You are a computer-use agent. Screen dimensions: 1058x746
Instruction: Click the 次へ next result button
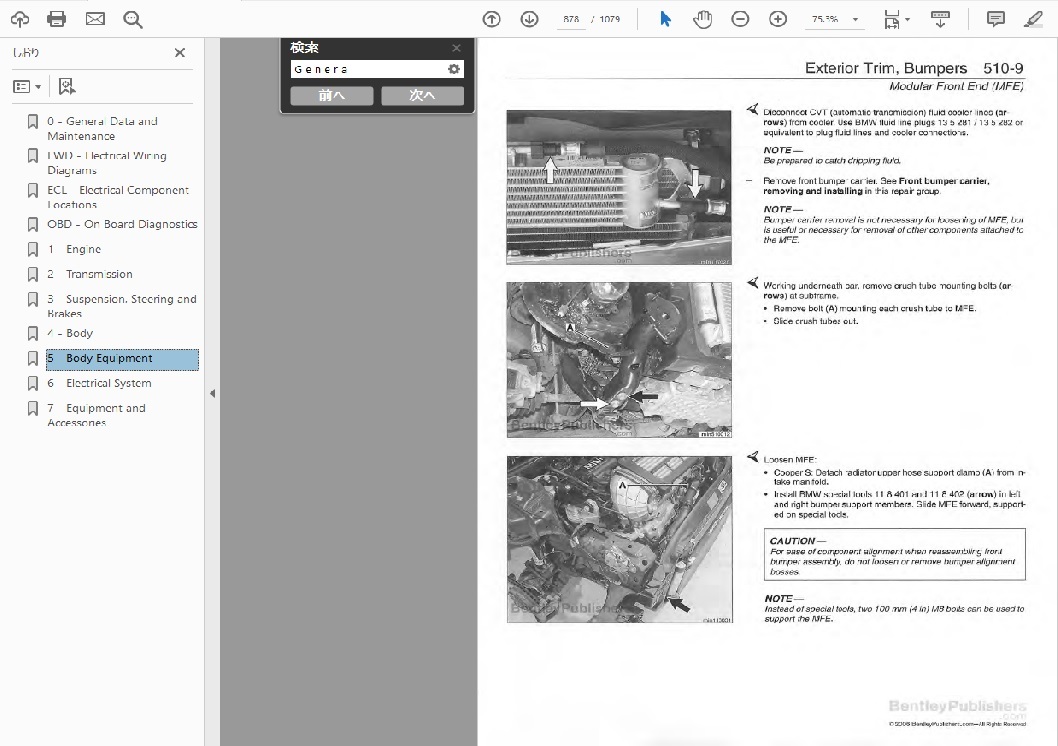tap(422, 96)
